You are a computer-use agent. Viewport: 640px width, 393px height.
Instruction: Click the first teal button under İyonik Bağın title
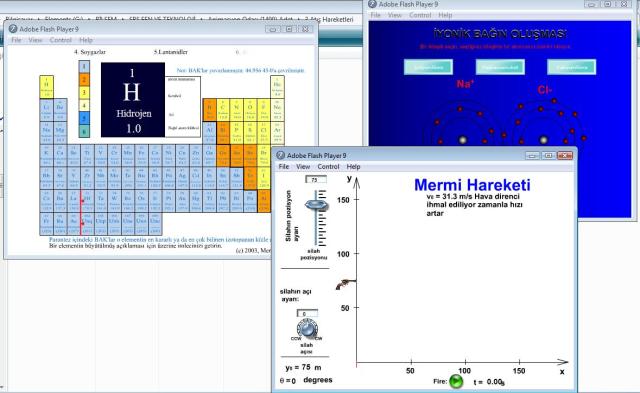(428, 67)
